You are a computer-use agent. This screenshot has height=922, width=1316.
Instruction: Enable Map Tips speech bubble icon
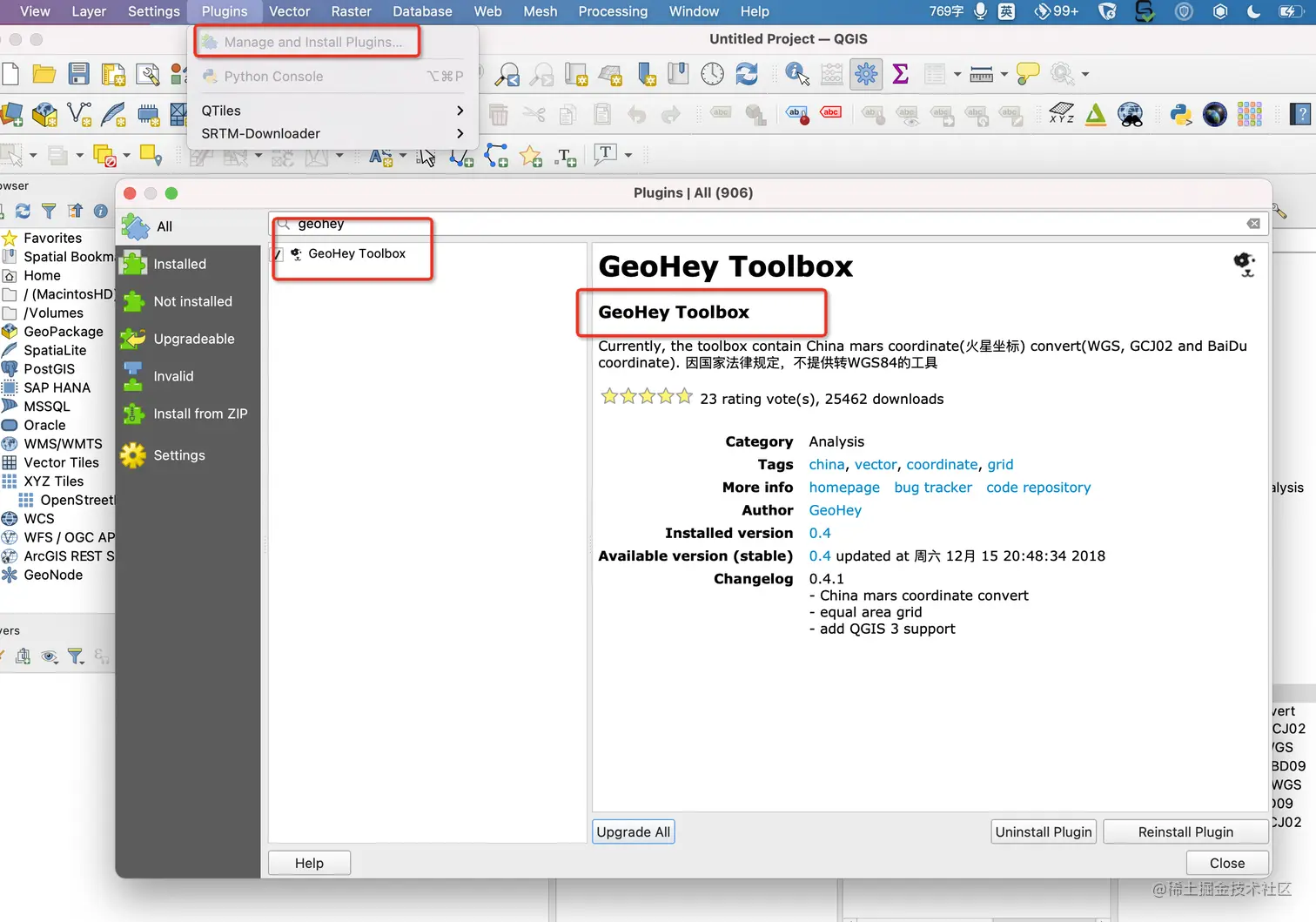coord(1028,74)
